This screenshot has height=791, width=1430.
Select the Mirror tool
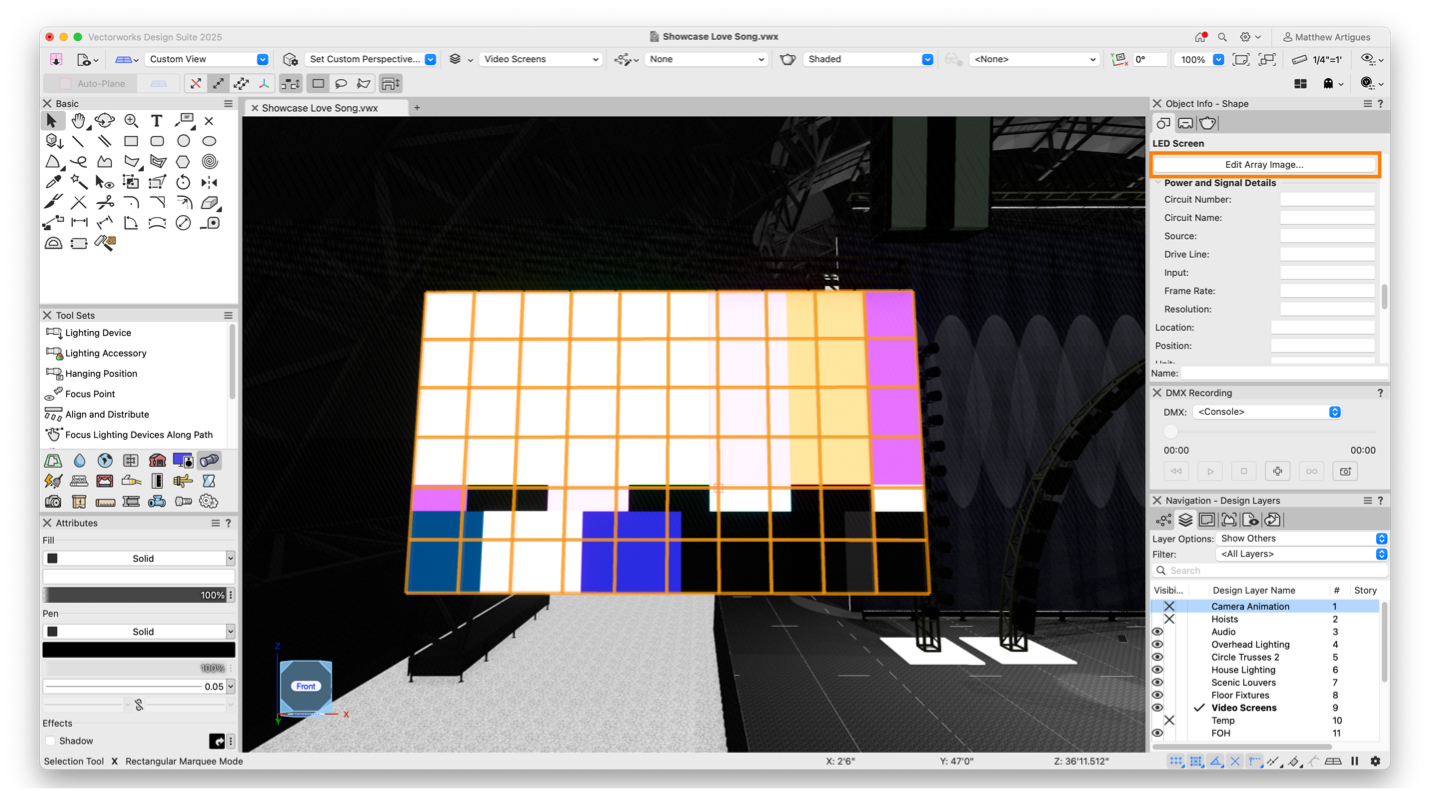pyautogui.click(x=209, y=182)
